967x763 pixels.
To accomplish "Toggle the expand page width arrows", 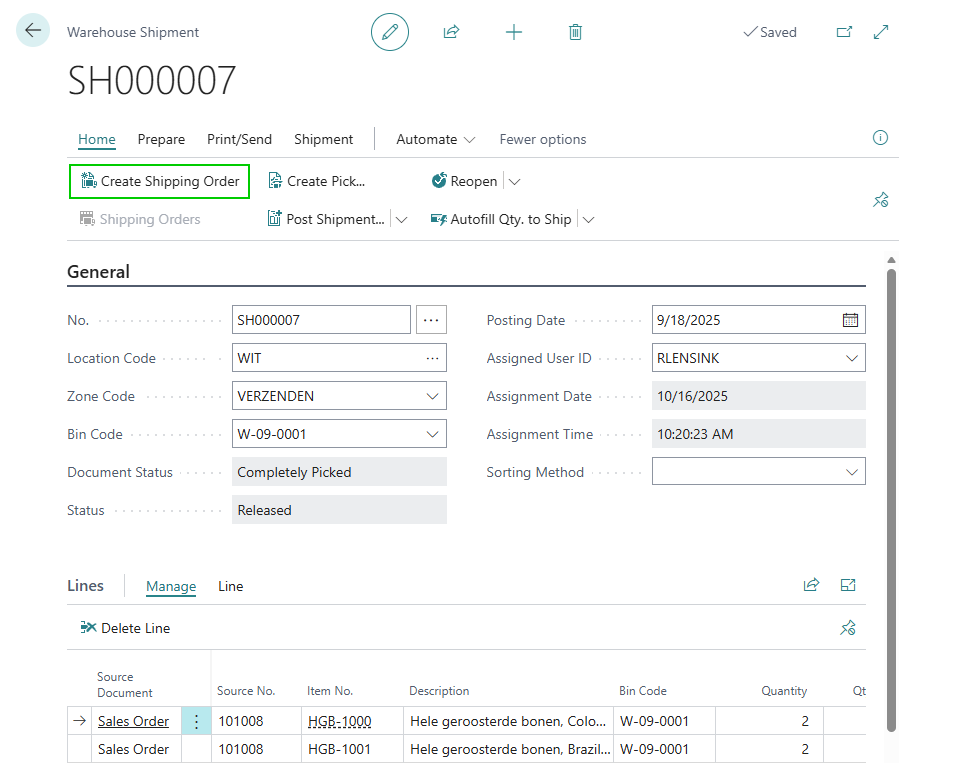I will 881,32.
